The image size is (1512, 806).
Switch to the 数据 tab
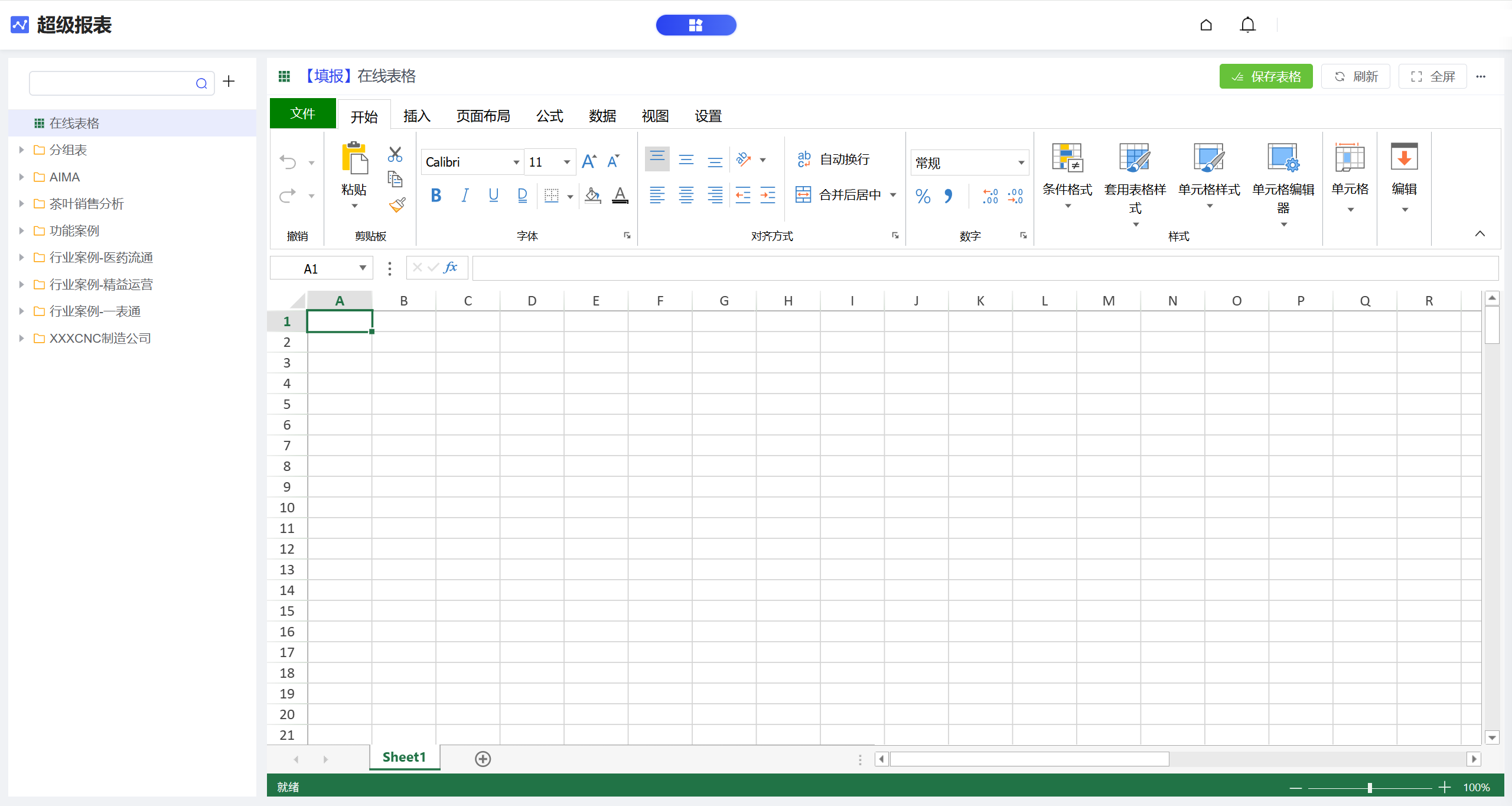point(602,116)
